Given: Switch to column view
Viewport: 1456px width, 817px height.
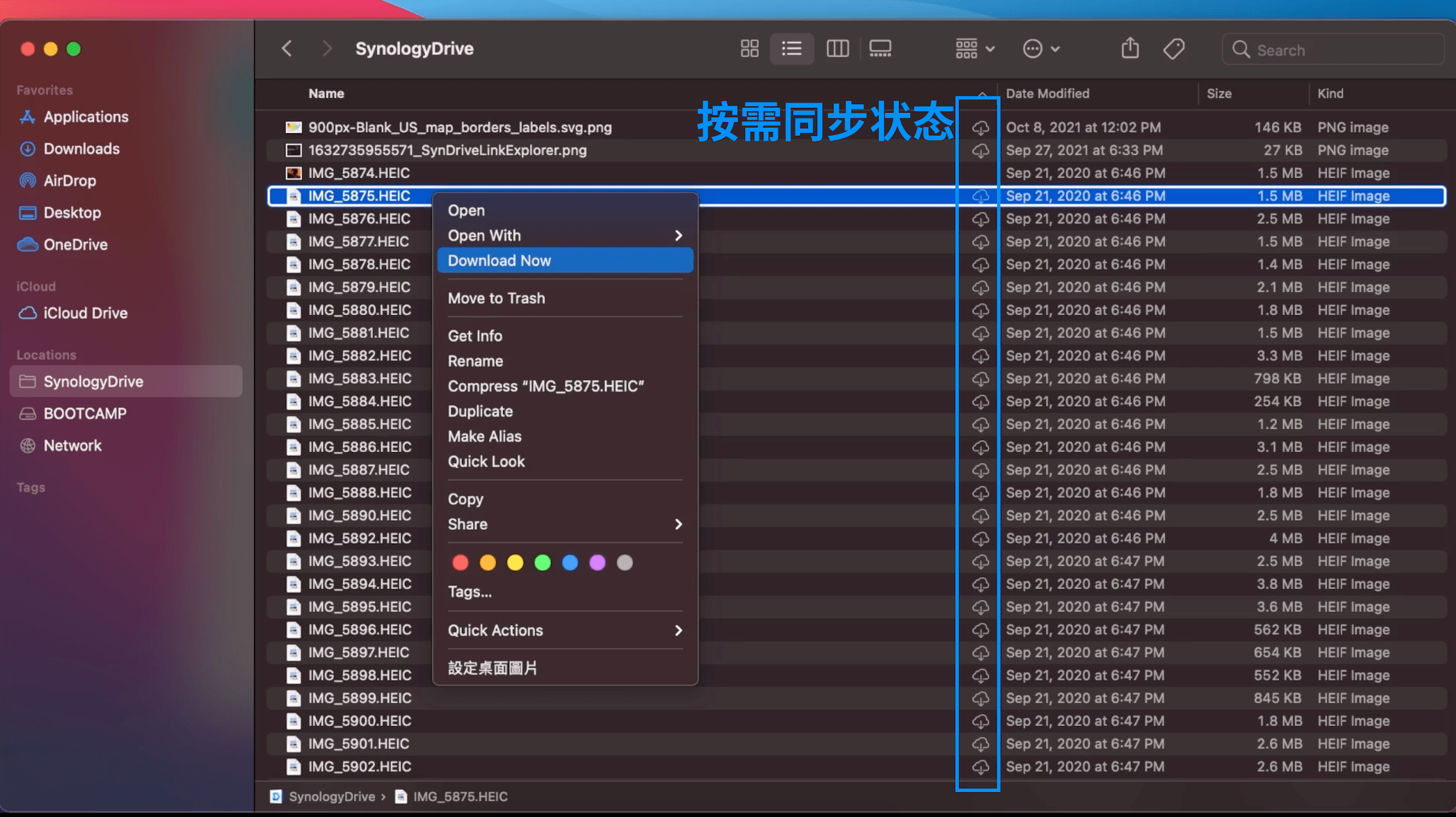Looking at the screenshot, I should point(837,48).
